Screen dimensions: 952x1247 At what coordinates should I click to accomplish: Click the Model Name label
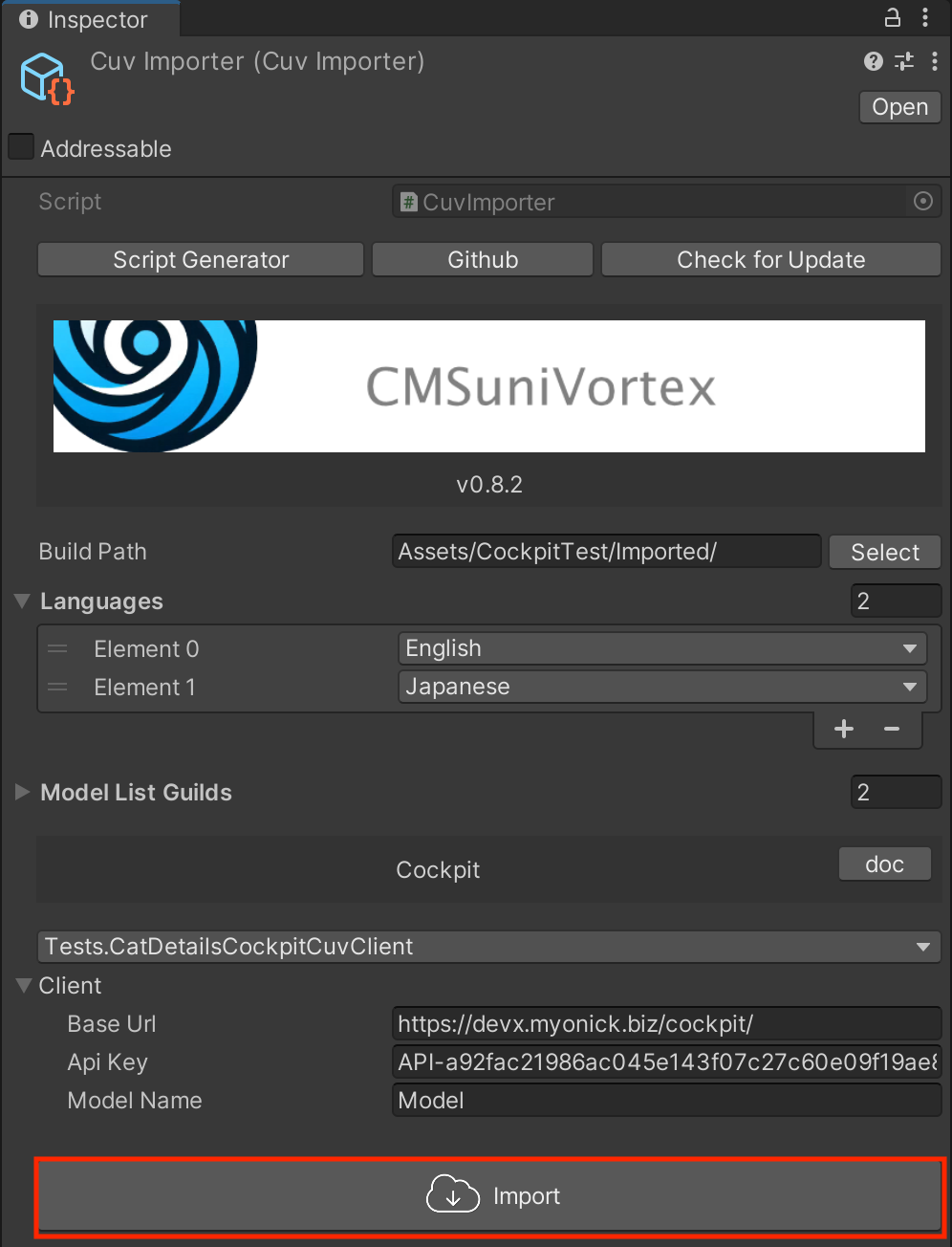pyautogui.click(x=135, y=1101)
